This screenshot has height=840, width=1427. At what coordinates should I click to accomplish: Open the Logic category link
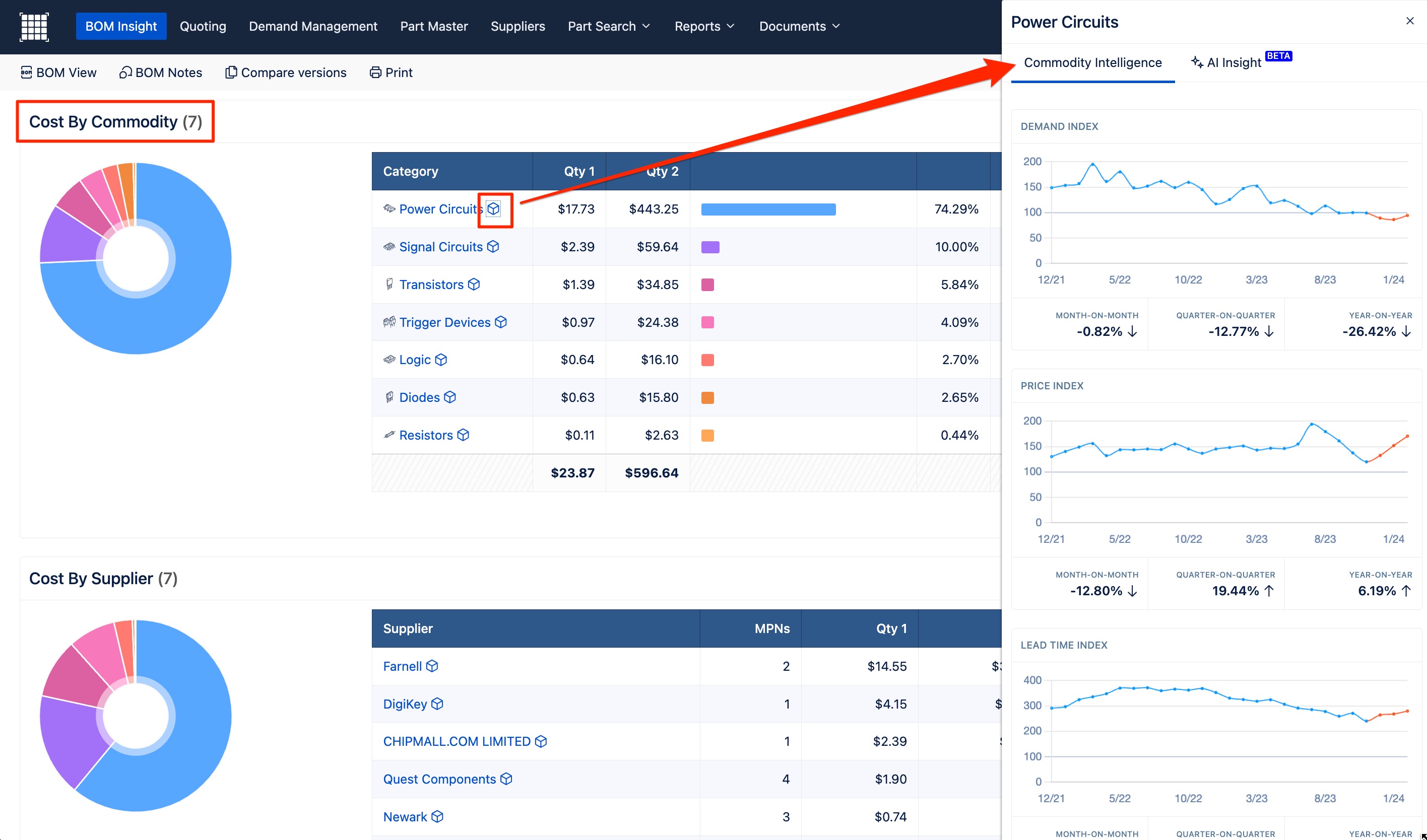point(415,360)
